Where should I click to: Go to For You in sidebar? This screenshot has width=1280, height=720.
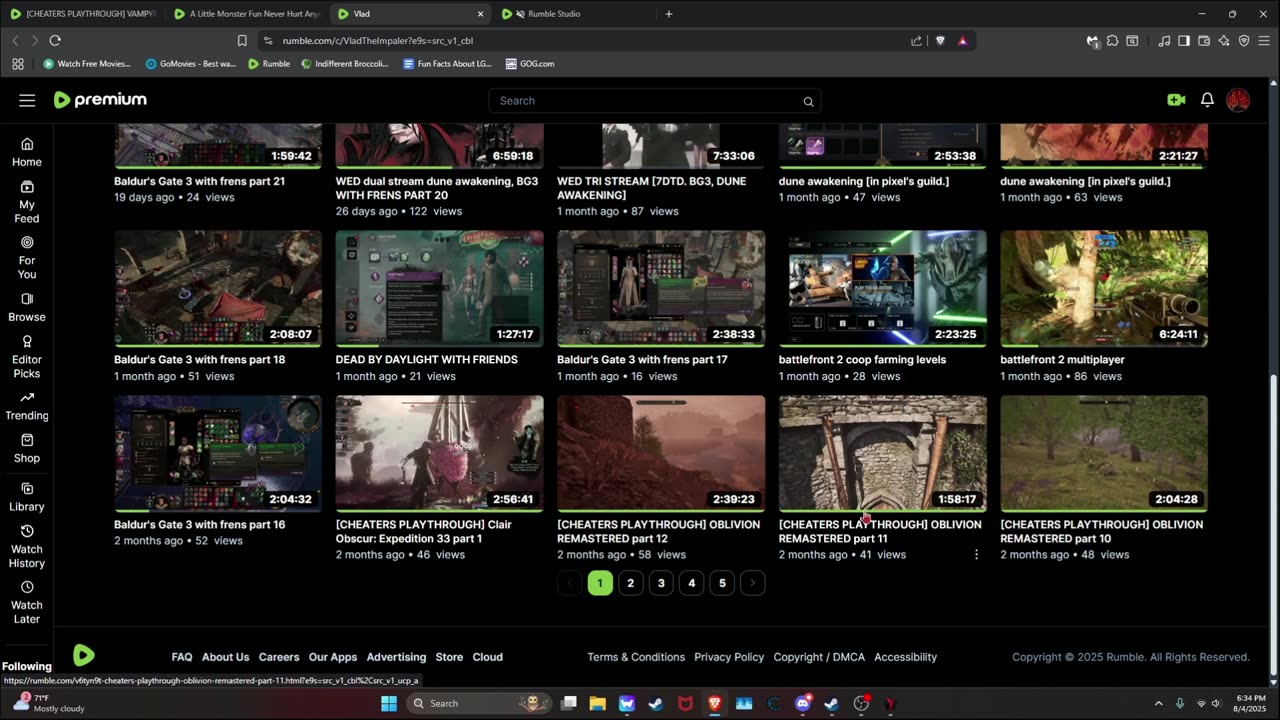point(27,257)
